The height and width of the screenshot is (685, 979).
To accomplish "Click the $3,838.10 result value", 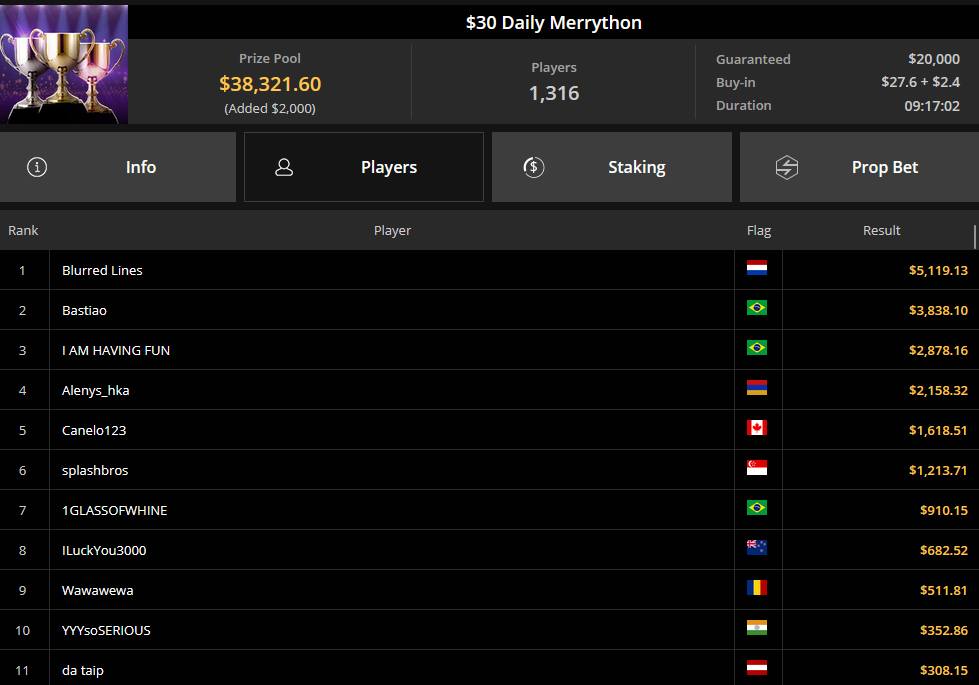I will pos(938,310).
